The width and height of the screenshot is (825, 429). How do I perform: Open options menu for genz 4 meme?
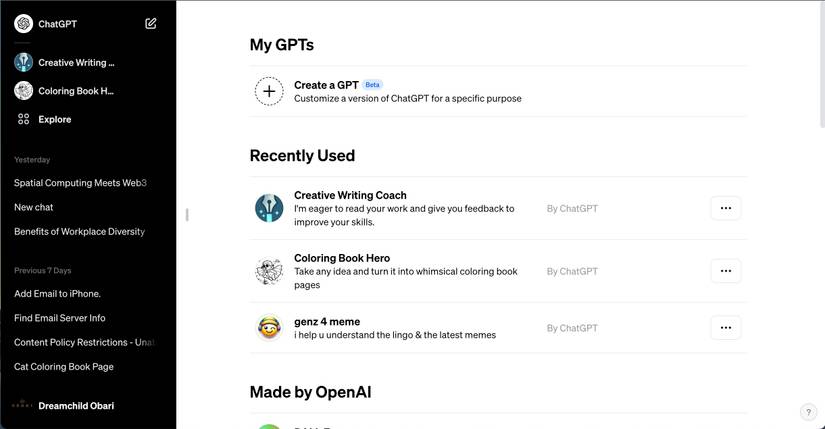[725, 328]
